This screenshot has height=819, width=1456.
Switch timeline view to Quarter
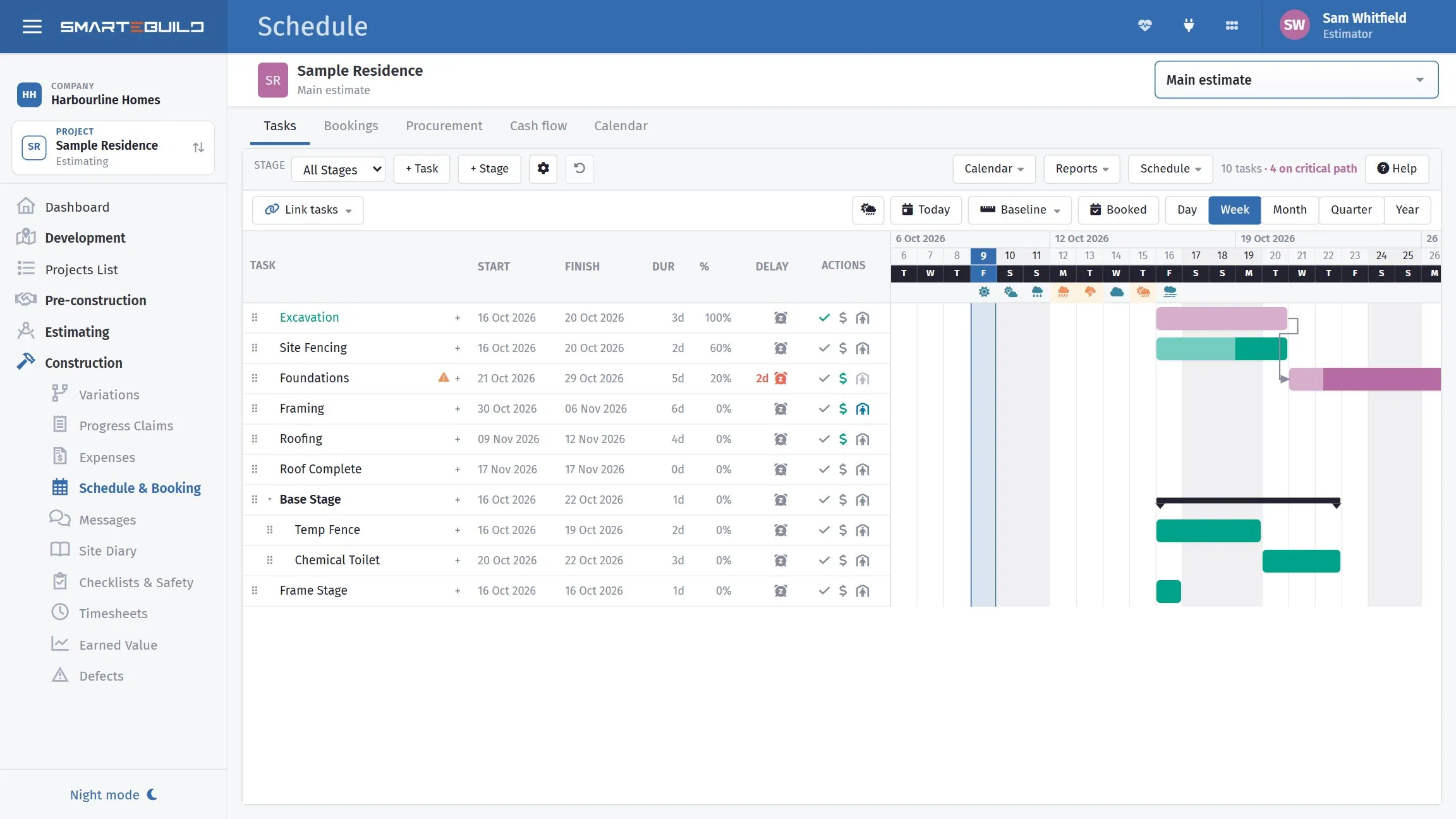coord(1351,210)
